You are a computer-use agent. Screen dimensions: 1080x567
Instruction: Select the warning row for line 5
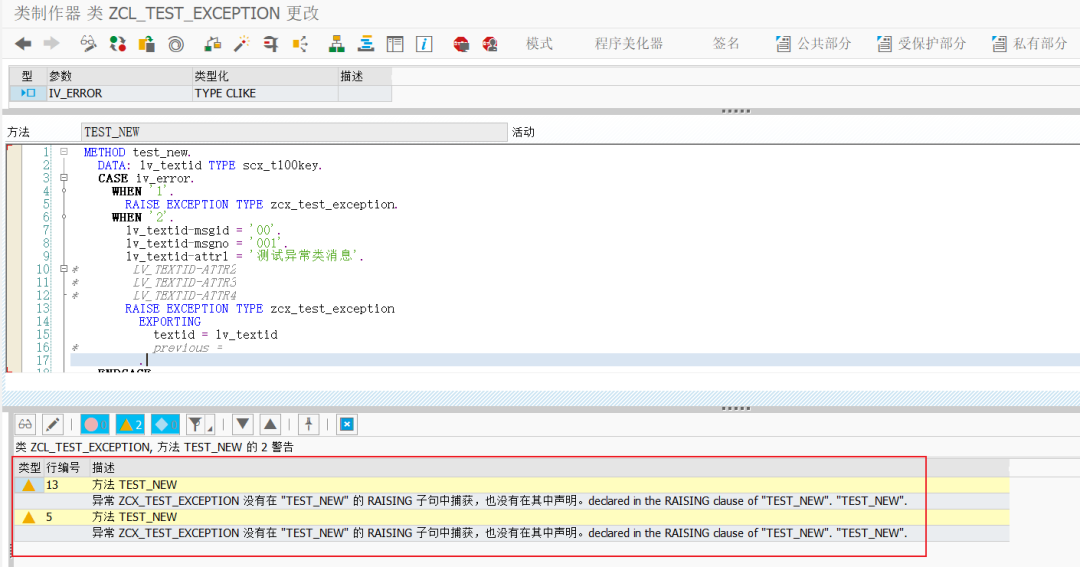(x=512, y=517)
